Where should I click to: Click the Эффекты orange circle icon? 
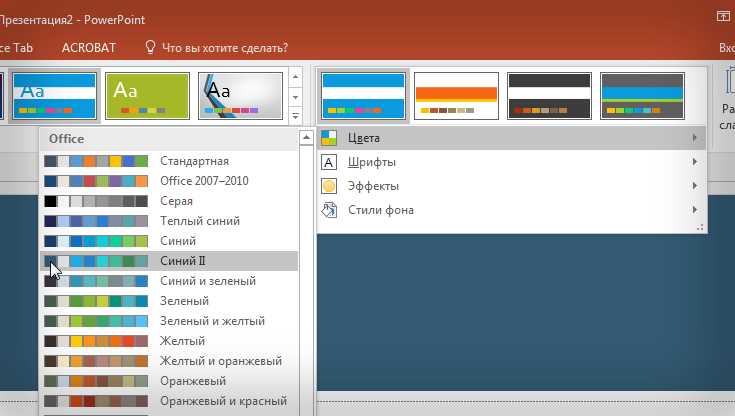329,186
